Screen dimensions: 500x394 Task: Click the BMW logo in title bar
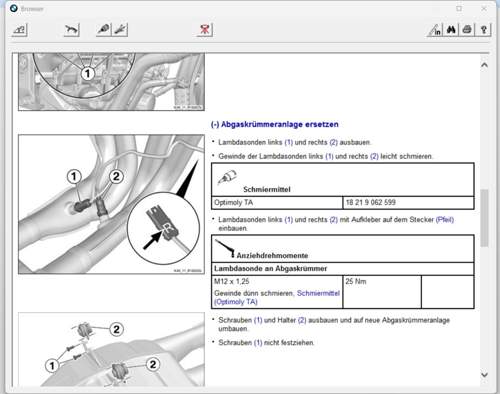(x=14, y=8)
